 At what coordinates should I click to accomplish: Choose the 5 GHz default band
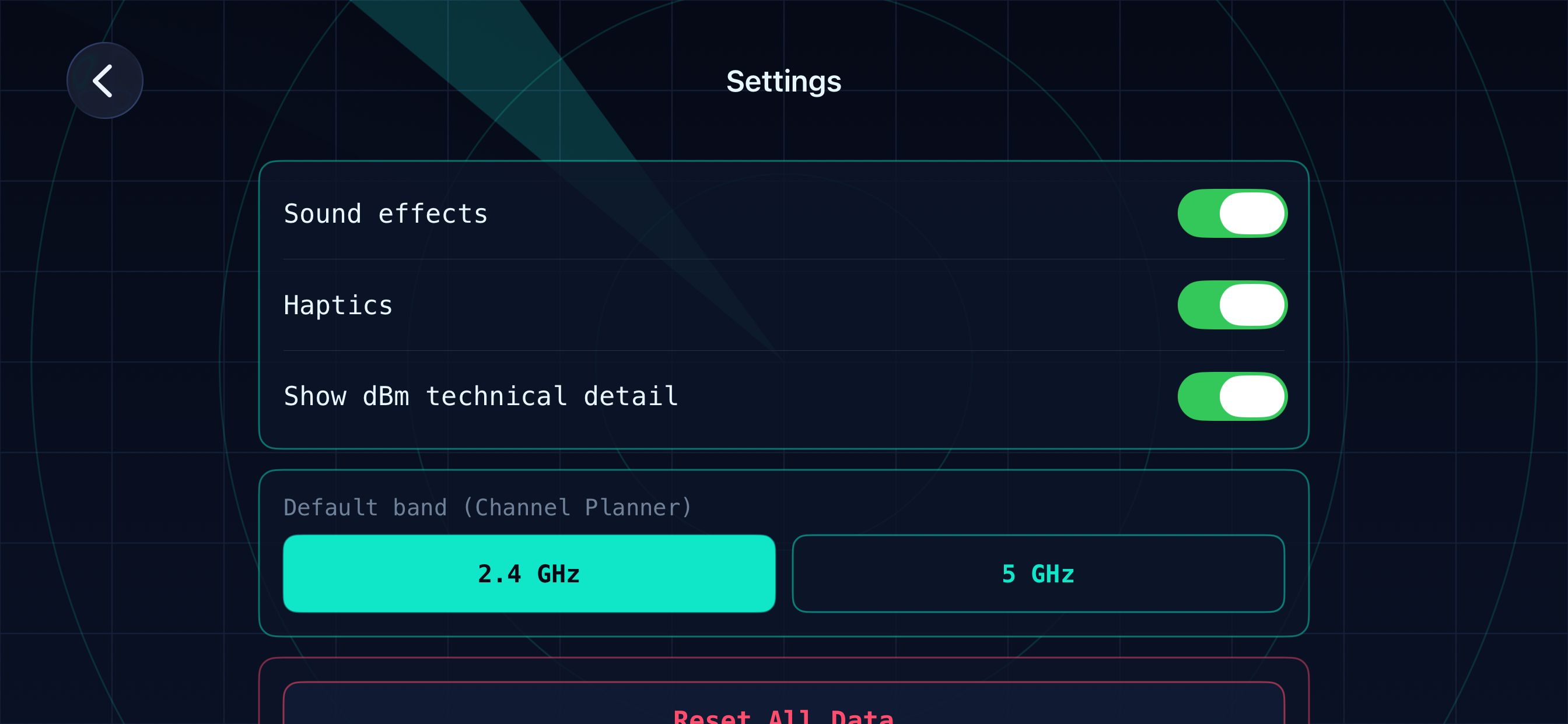coord(1038,573)
